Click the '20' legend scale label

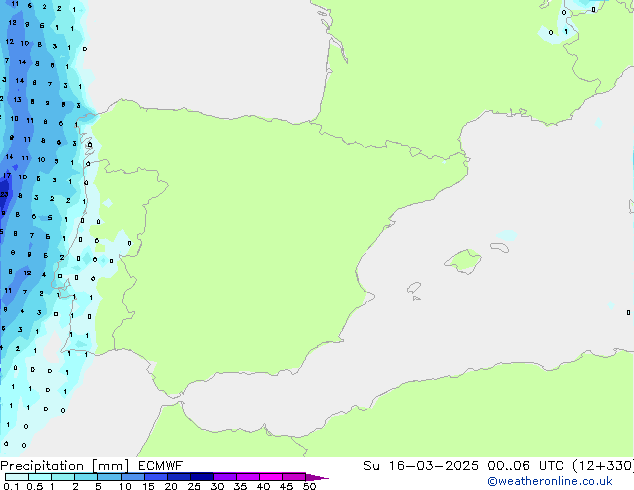click(x=171, y=486)
